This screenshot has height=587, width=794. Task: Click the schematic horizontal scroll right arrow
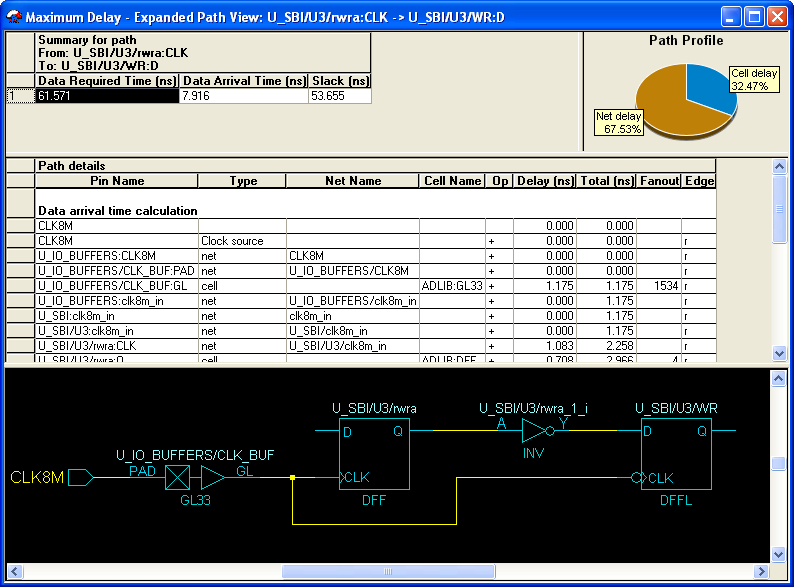[x=761, y=572]
